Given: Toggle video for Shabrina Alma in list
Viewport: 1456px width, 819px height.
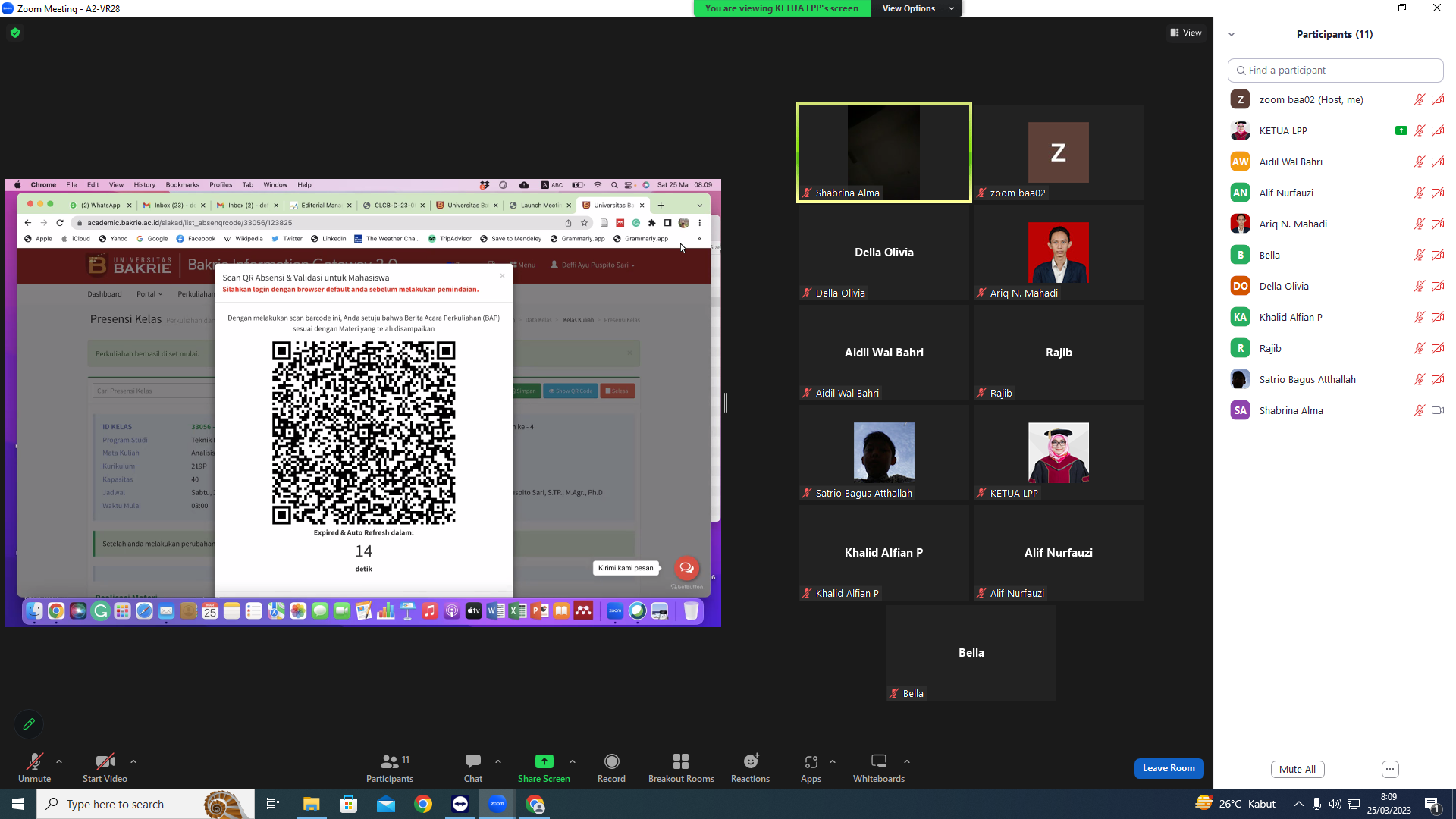Looking at the screenshot, I should pyautogui.click(x=1438, y=410).
